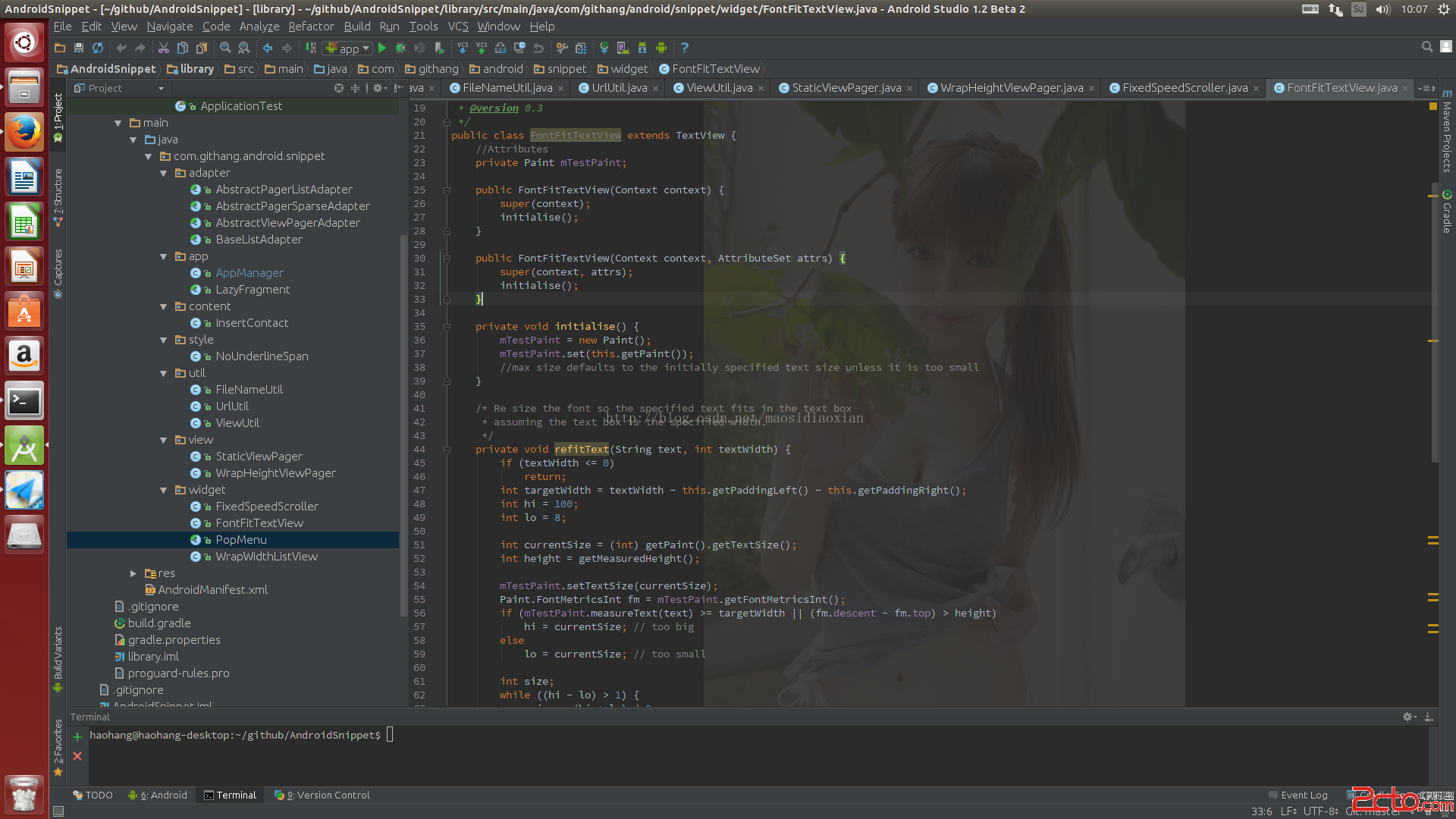
Task: Open Project Structure from the toolbar
Action: [x=580, y=48]
